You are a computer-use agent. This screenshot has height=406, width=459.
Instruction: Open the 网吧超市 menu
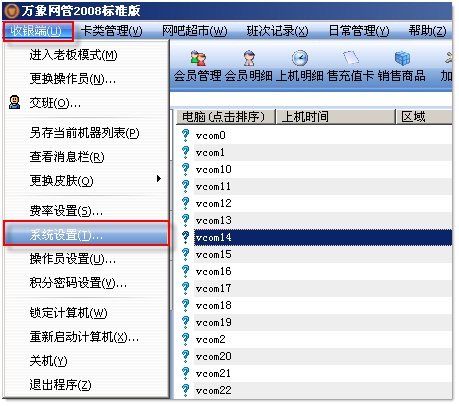coord(194,31)
